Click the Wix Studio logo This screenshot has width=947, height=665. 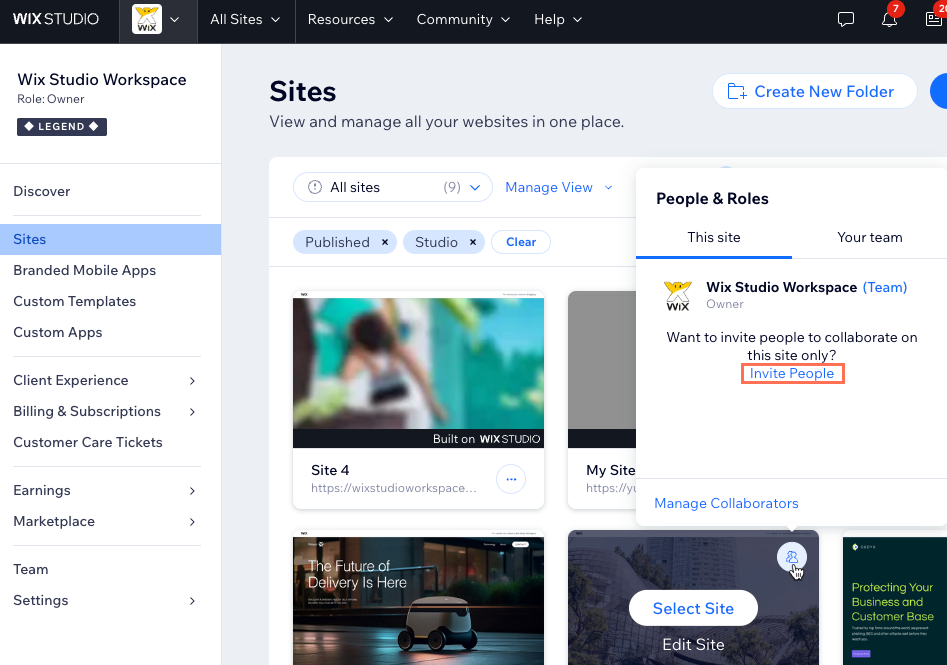pyautogui.click(x=56, y=19)
